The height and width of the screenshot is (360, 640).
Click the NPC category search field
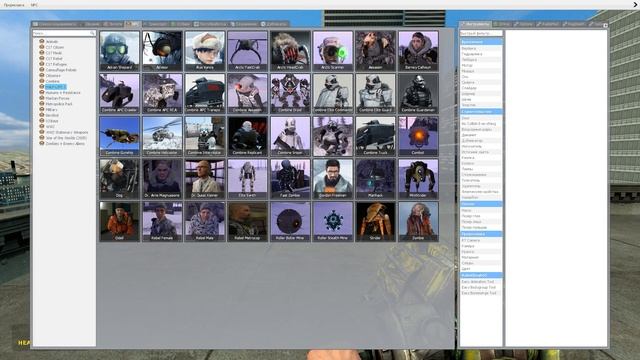[x=64, y=33]
